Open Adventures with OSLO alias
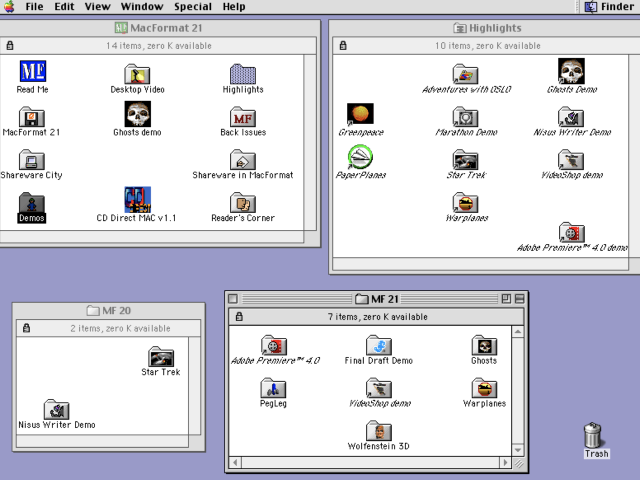Screen dimensions: 640x480 pyautogui.click(x=465, y=74)
